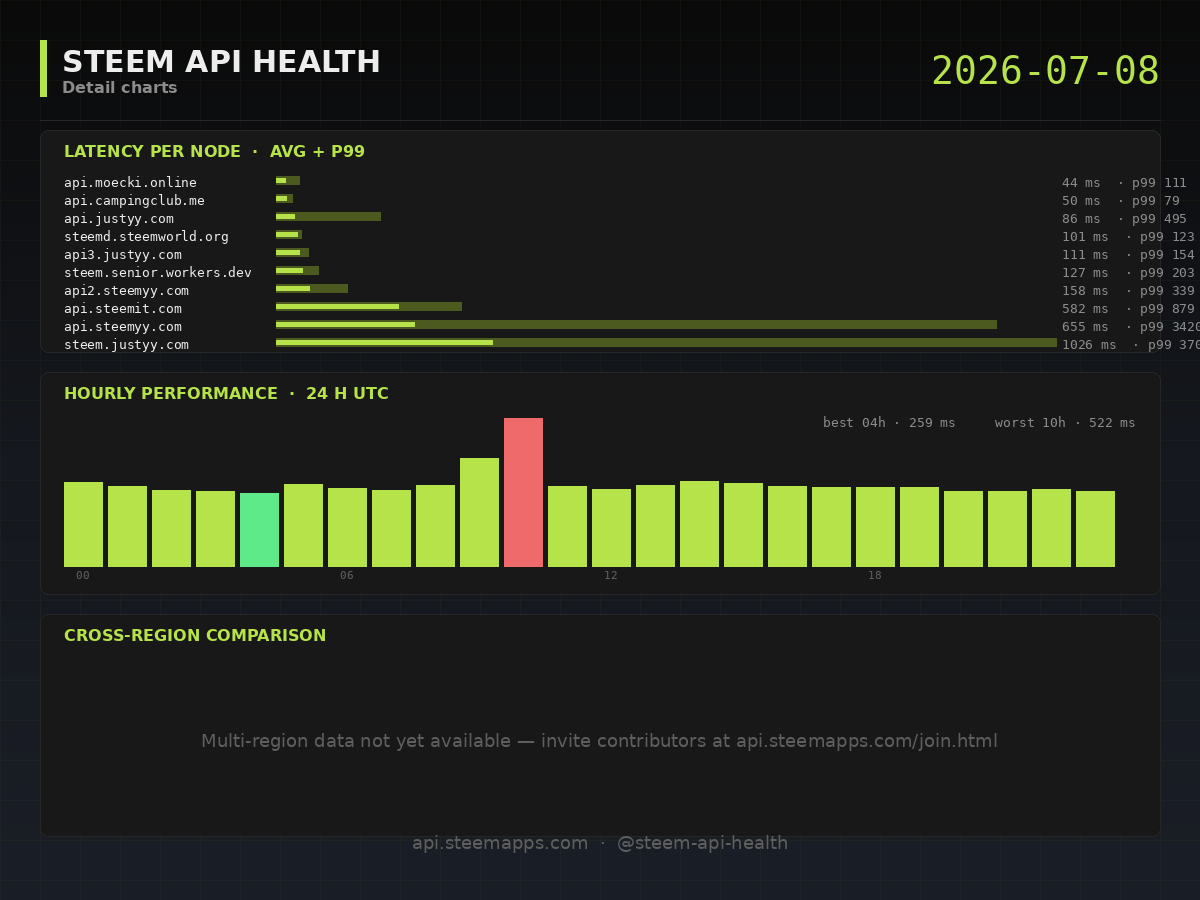Click the api.moecki.online latency bar
Screen dimensions: 1200x900
[288, 180]
